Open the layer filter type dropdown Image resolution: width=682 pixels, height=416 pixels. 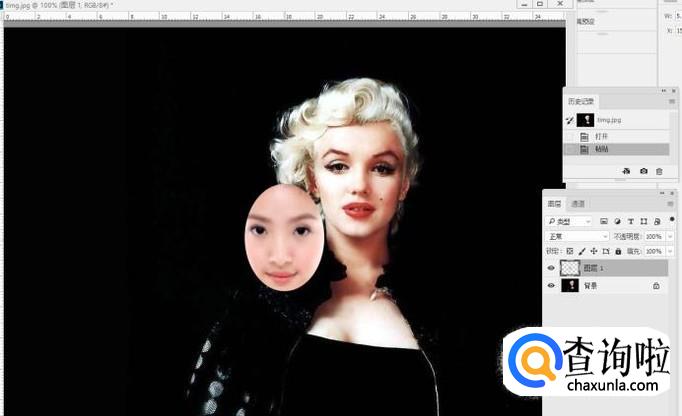(x=568, y=221)
